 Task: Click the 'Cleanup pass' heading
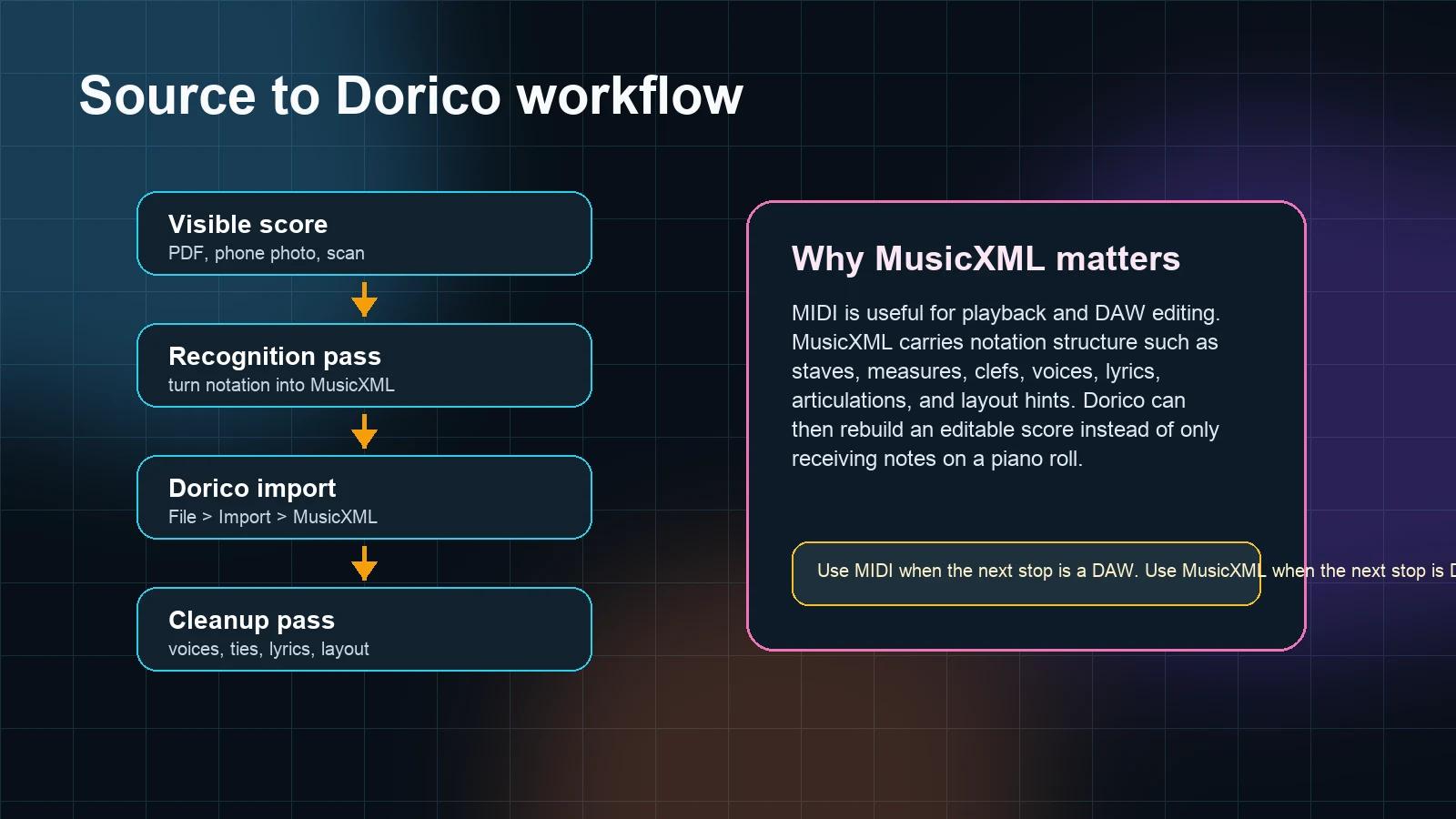252,620
